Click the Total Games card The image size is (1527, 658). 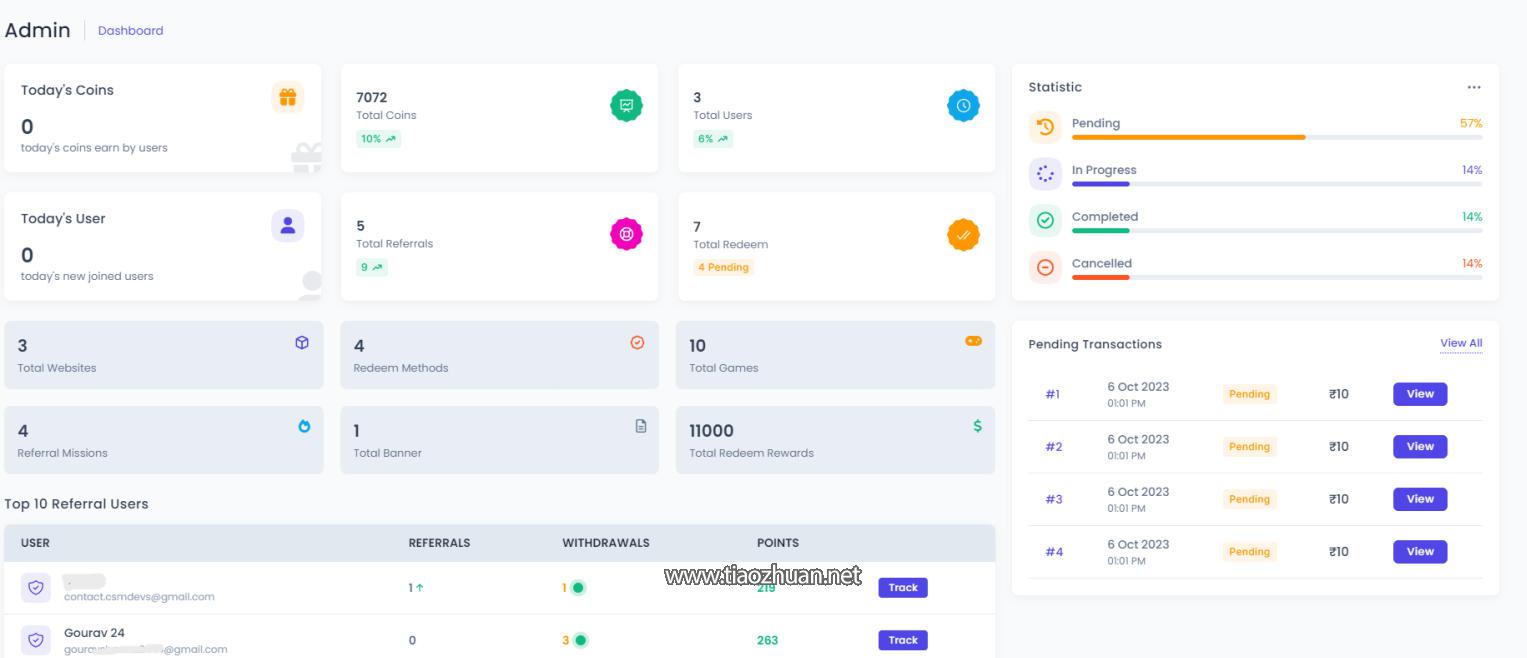(835, 355)
